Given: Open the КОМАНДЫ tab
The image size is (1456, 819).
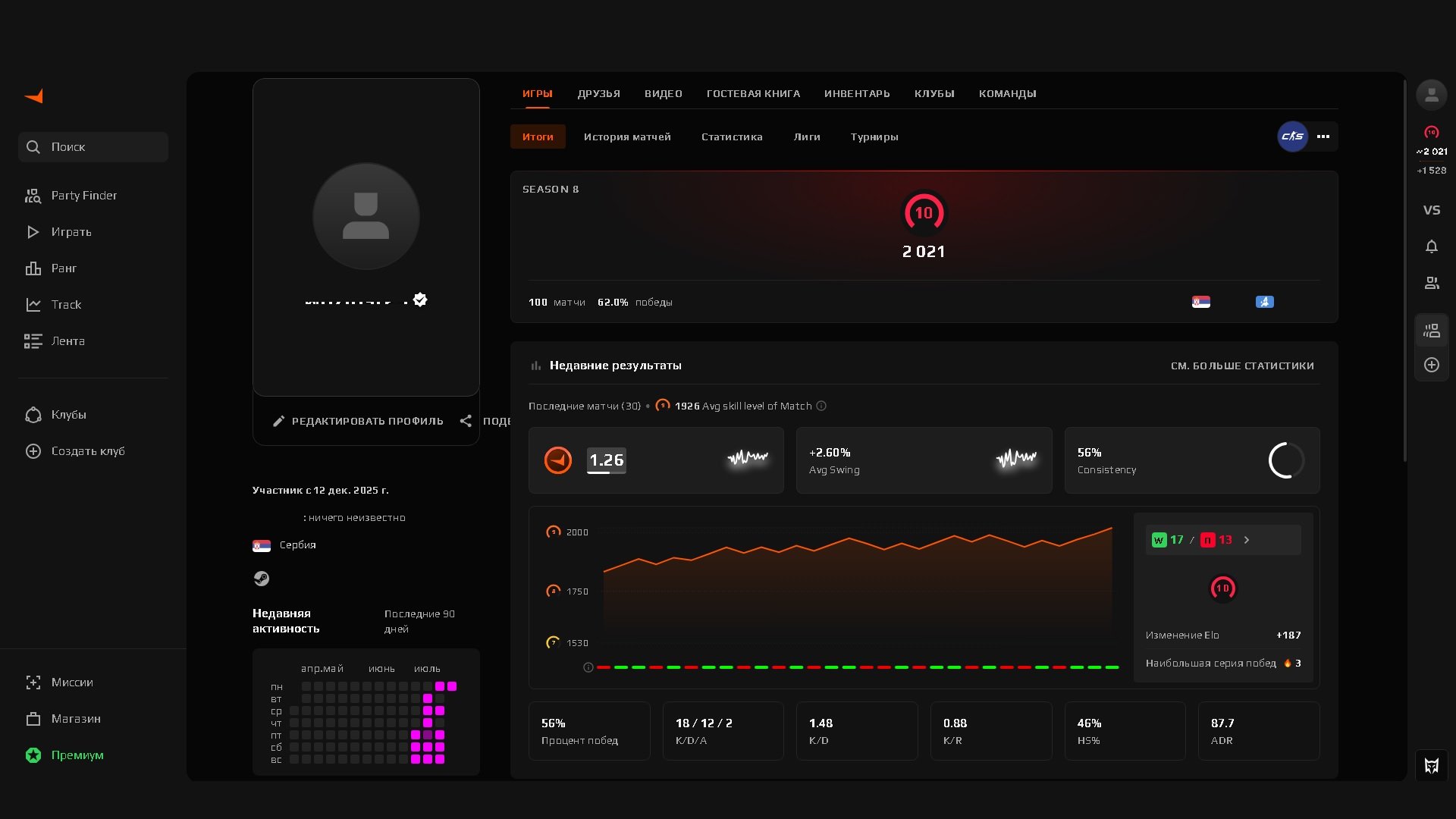Looking at the screenshot, I should click(x=1008, y=94).
